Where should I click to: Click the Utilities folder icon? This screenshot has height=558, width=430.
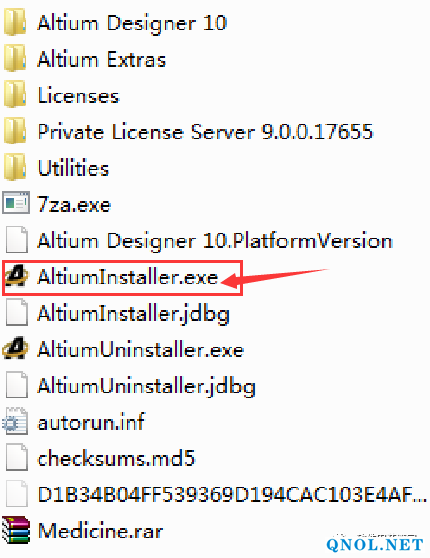coord(15,168)
